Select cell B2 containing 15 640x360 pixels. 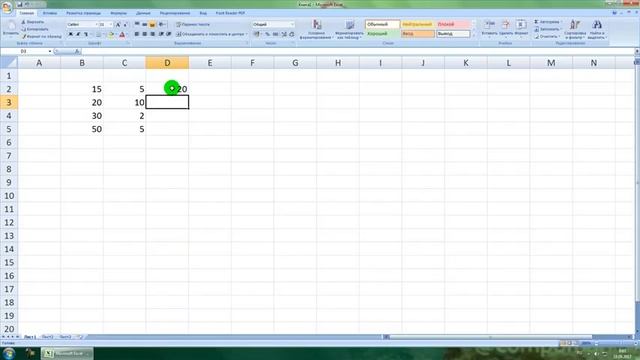[x=82, y=89]
